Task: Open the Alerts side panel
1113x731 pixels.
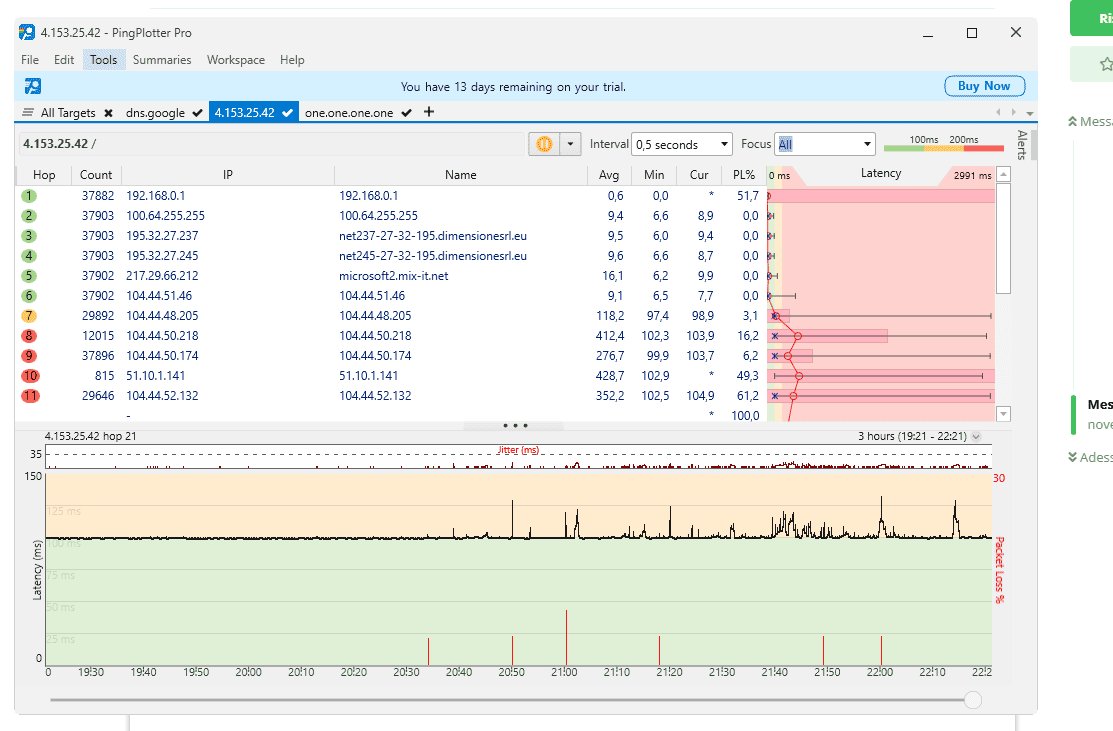Action: (x=1021, y=145)
